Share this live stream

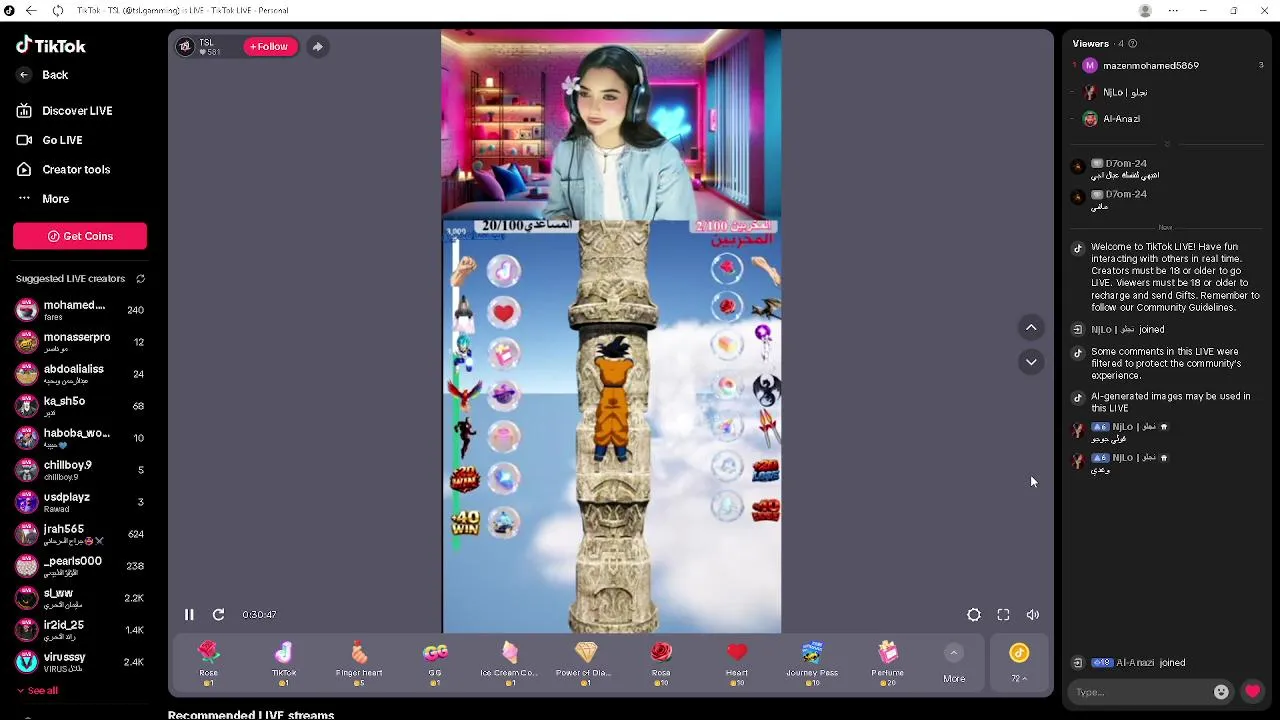coord(317,47)
